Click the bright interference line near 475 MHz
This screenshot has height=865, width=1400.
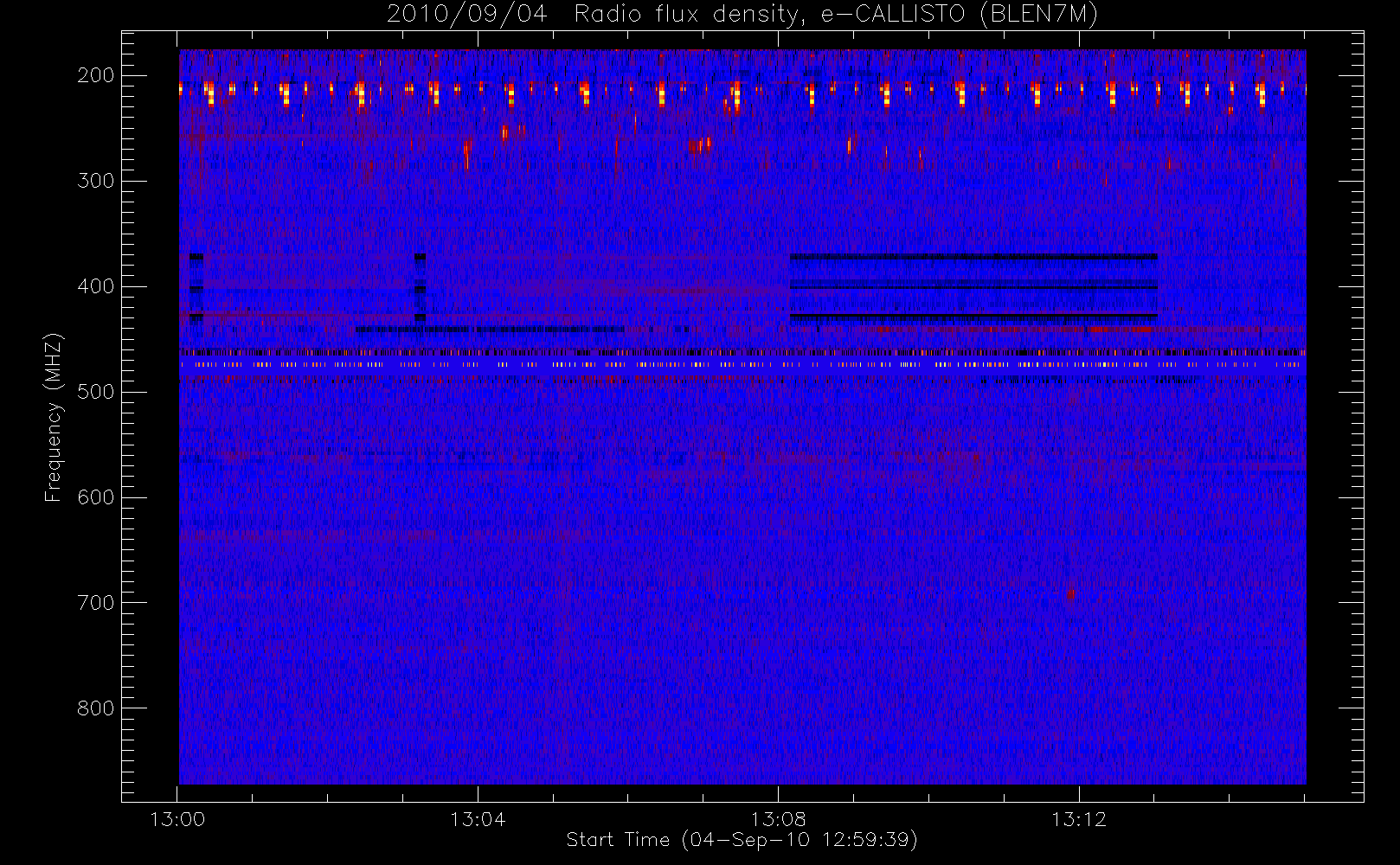coord(742,365)
